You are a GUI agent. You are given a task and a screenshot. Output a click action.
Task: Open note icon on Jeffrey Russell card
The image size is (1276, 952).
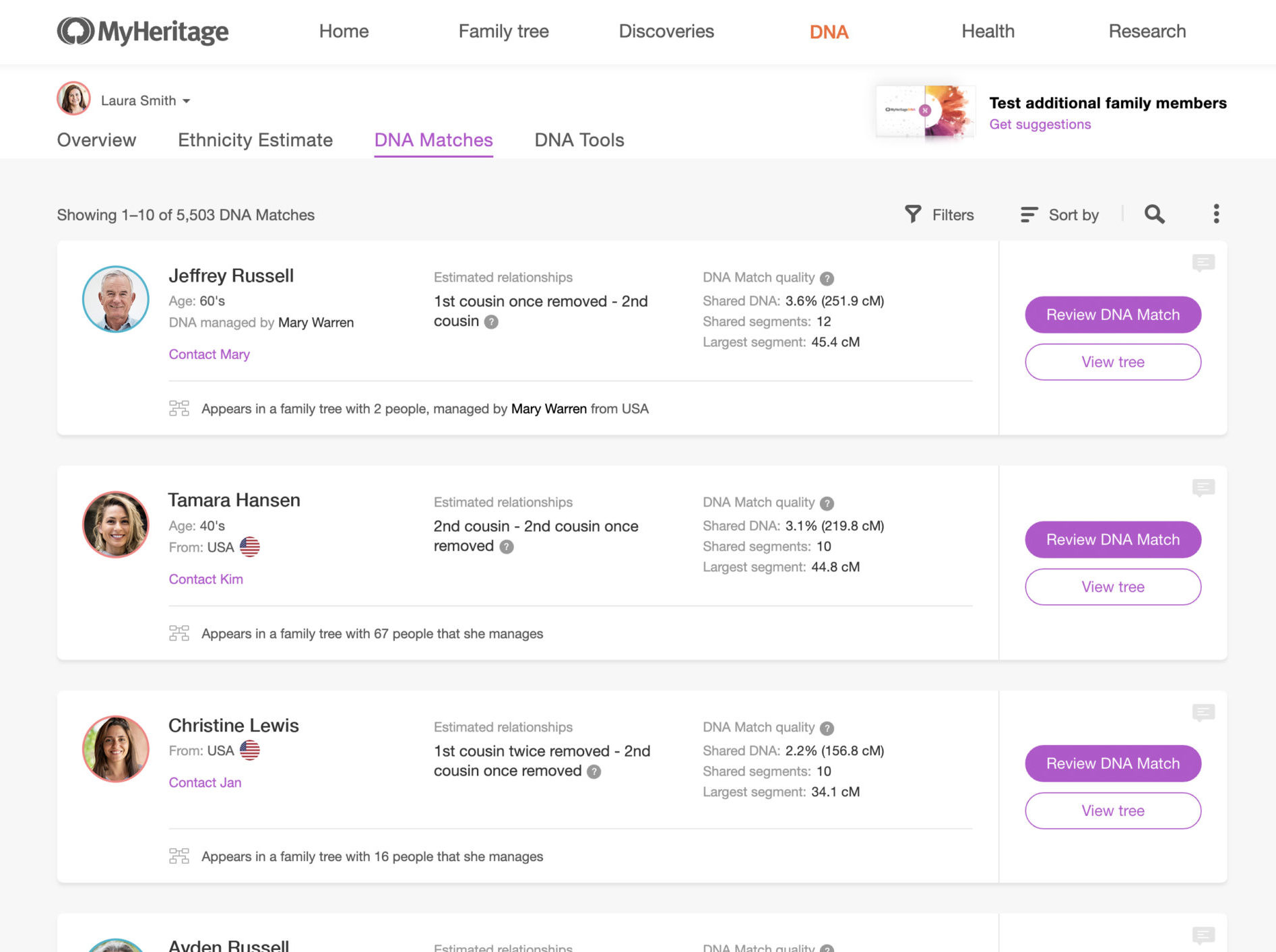pyautogui.click(x=1203, y=262)
